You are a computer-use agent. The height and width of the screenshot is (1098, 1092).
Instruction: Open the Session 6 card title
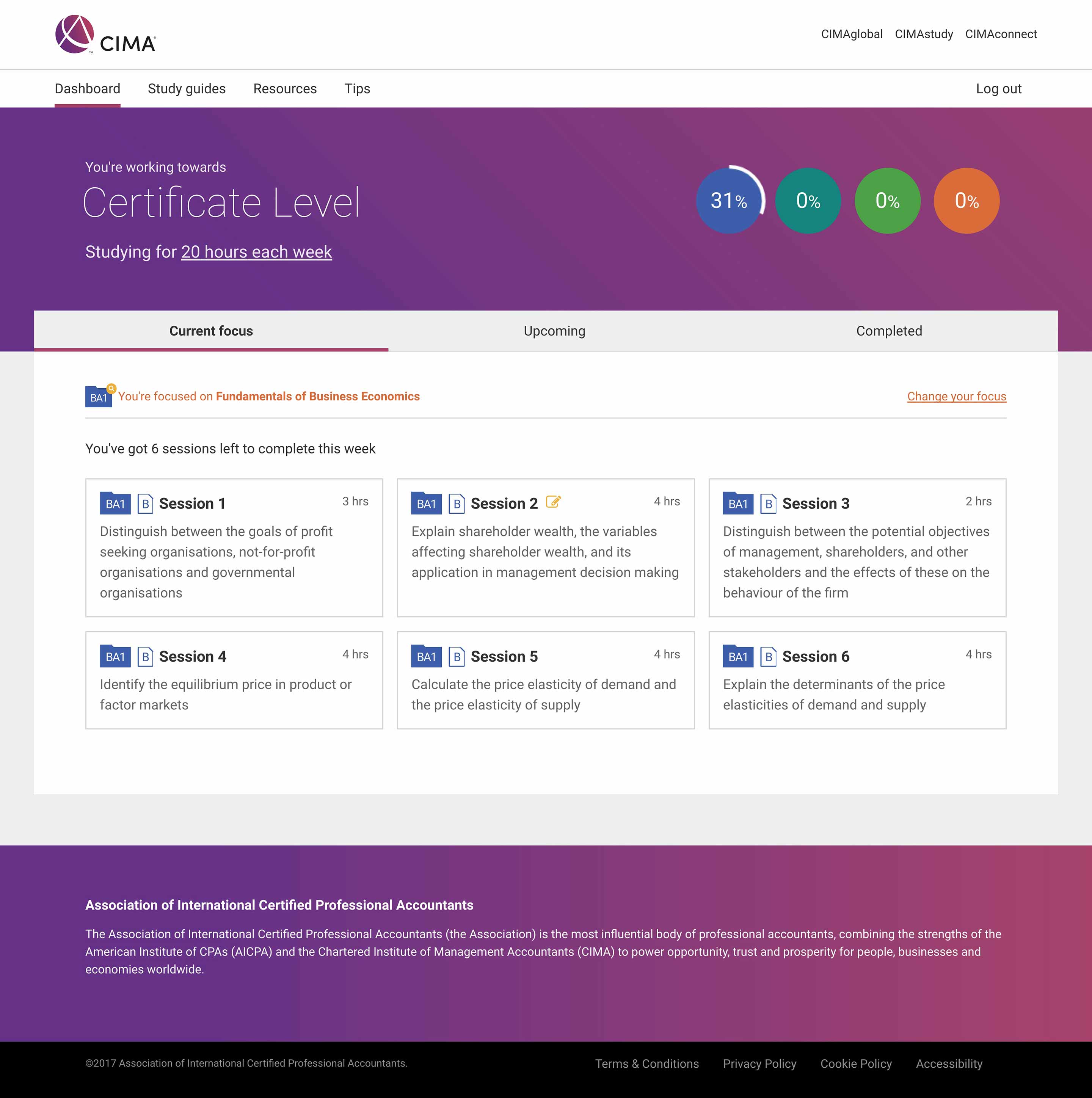click(x=816, y=656)
